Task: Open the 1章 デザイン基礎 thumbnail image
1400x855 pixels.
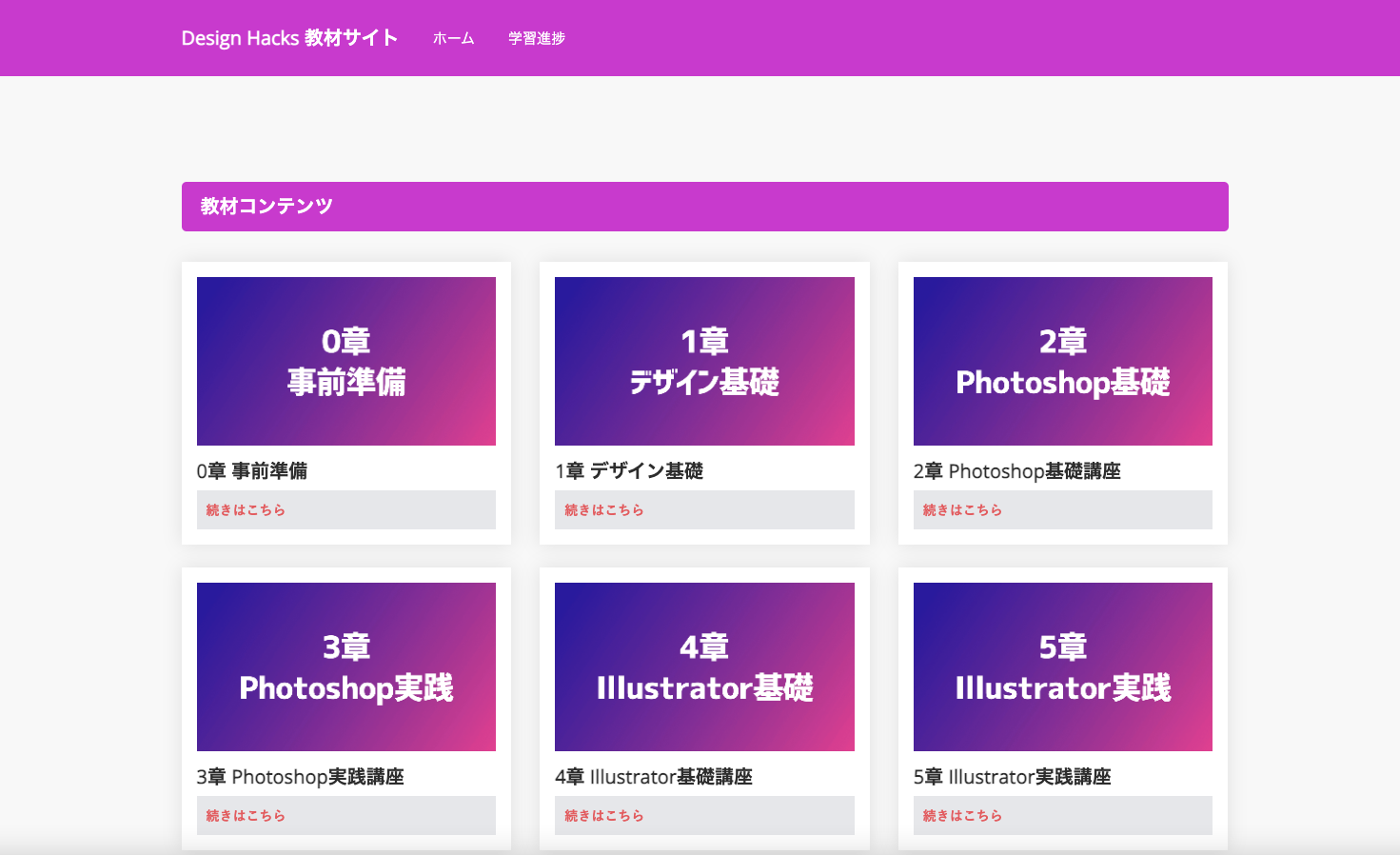Action: tap(704, 361)
